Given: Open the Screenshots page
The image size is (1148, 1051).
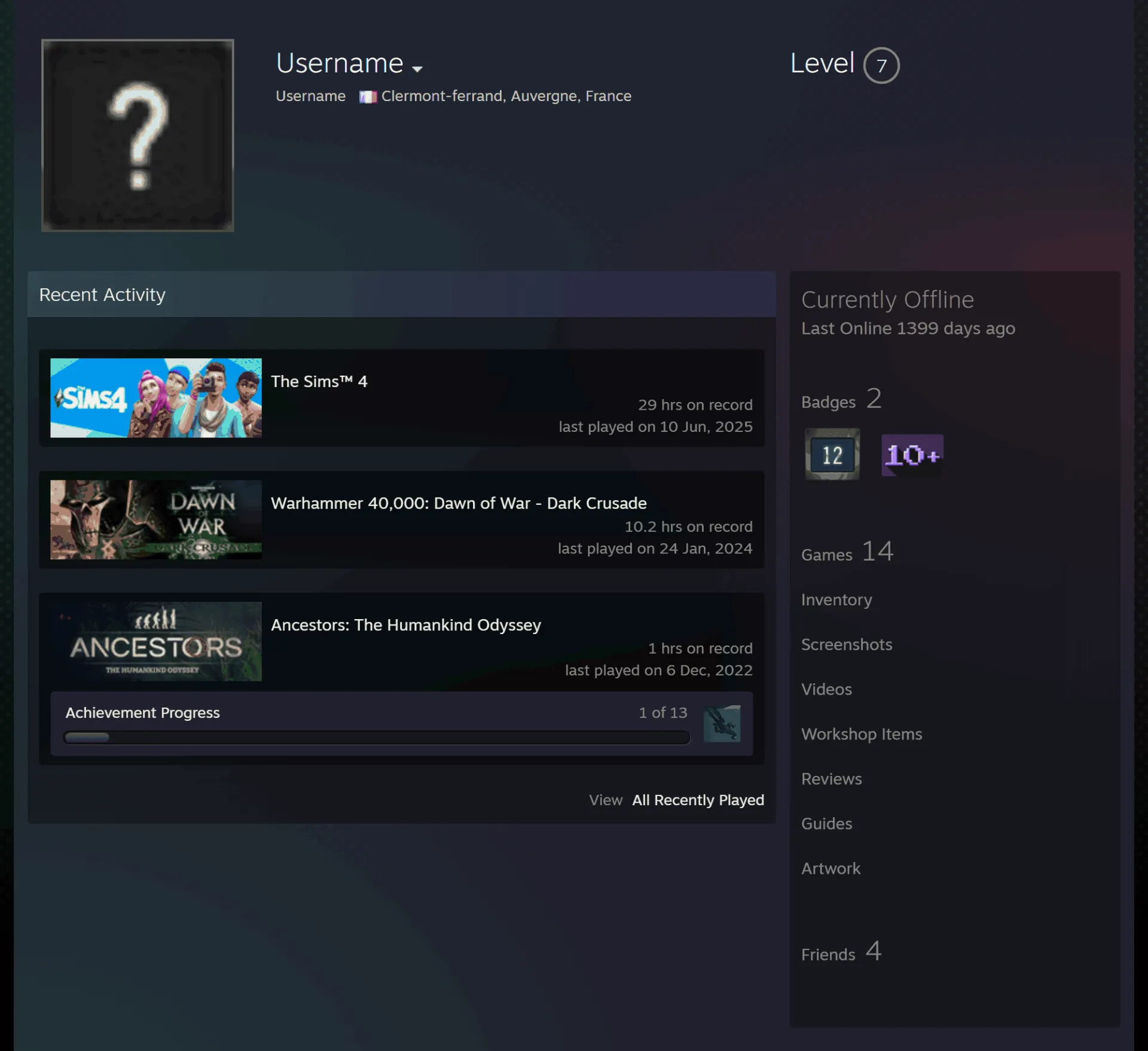Looking at the screenshot, I should coord(846,644).
